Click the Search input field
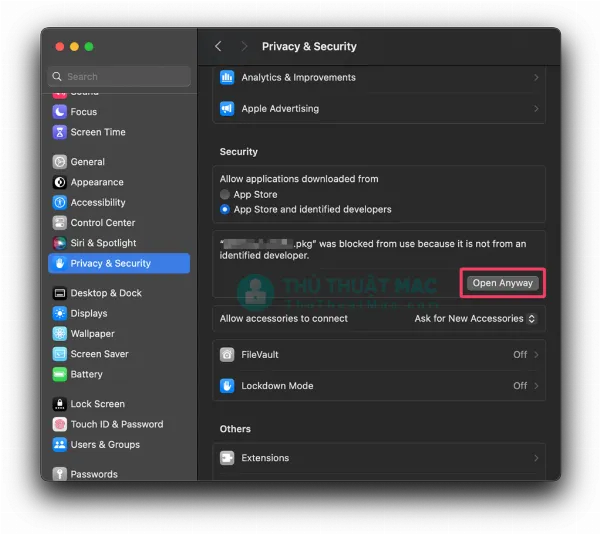The height and width of the screenshot is (534, 600). (x=119, y=77)
